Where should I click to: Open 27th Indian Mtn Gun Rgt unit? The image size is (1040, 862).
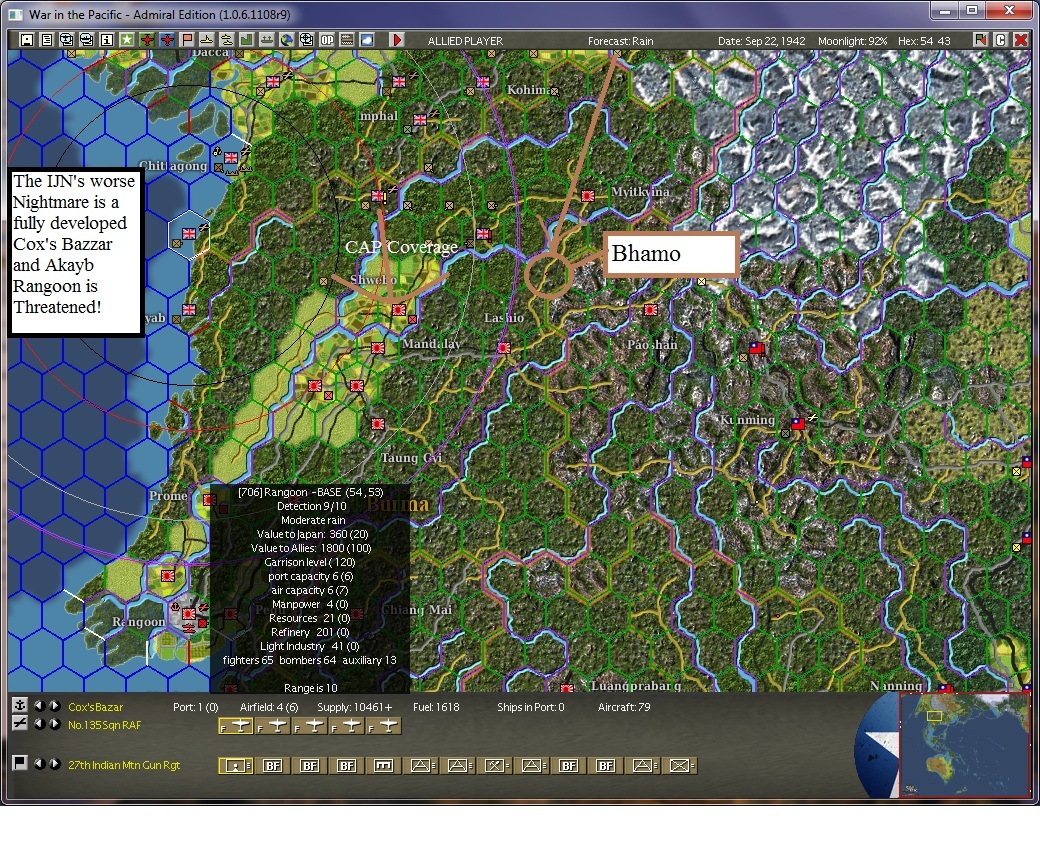tap(124, 765)
